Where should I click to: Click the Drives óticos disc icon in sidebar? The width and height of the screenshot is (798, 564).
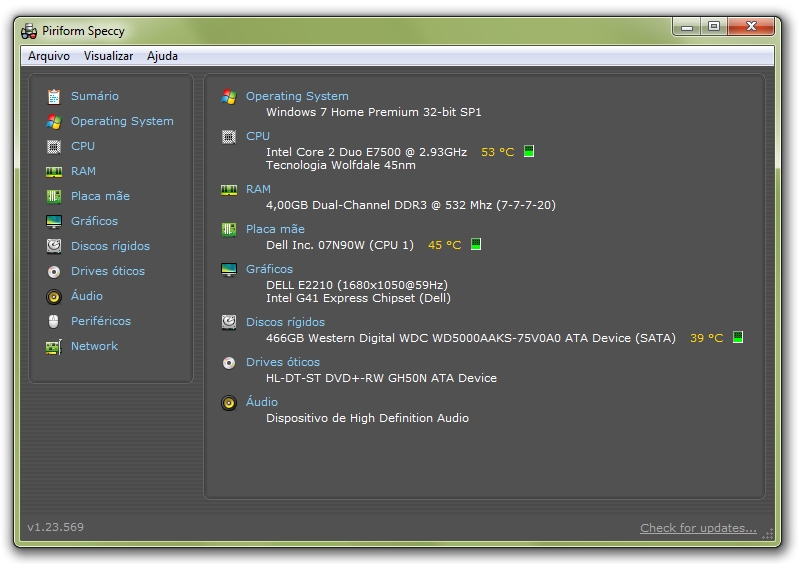[x=54, y=271]
